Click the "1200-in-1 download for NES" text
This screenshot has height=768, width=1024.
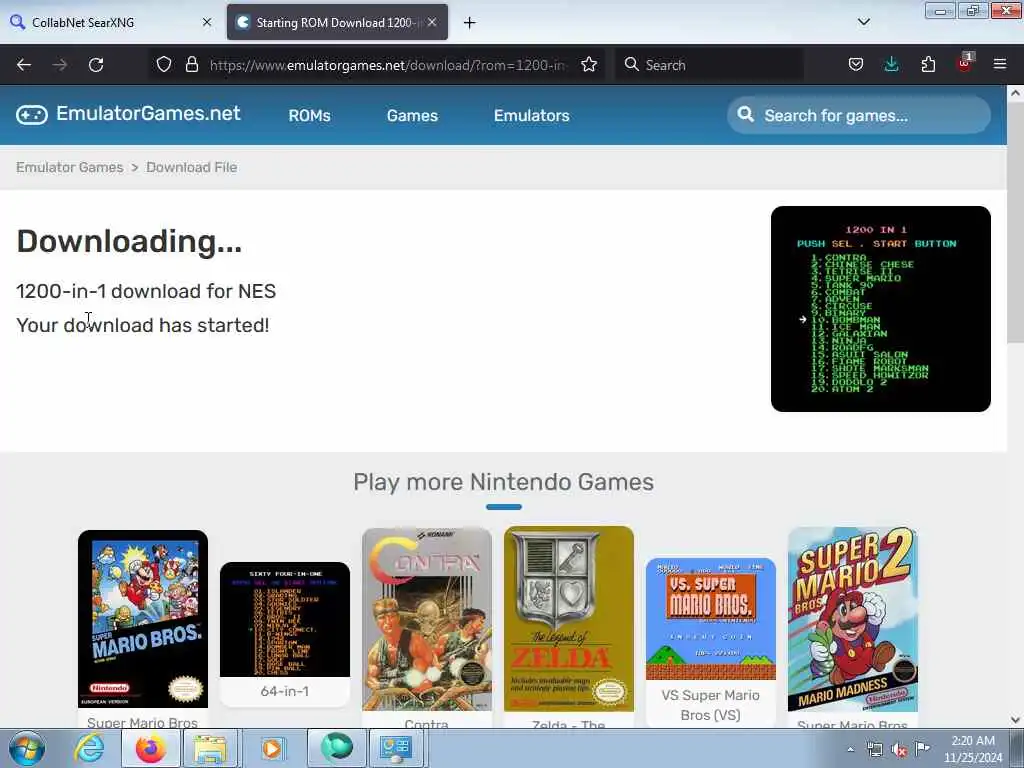[x=146, y=291]
